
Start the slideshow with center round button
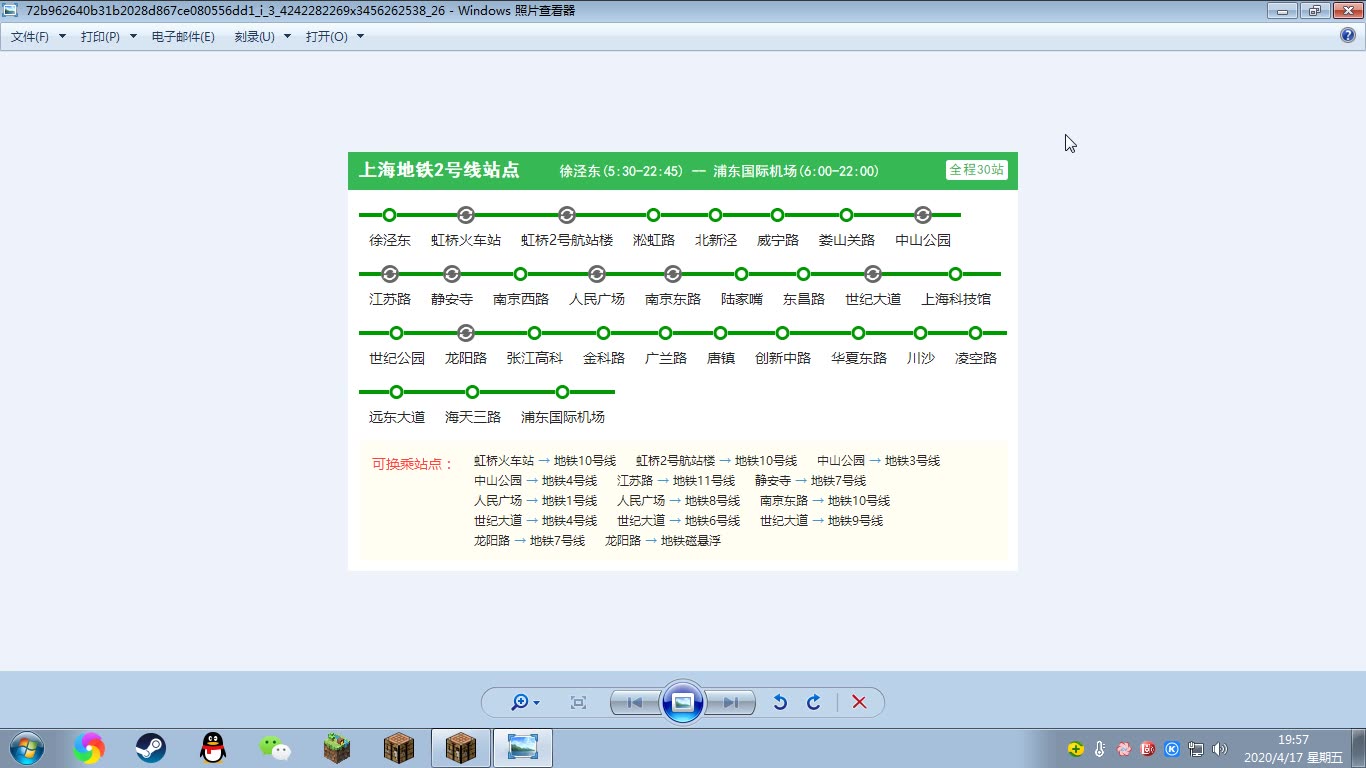point(683,702)
